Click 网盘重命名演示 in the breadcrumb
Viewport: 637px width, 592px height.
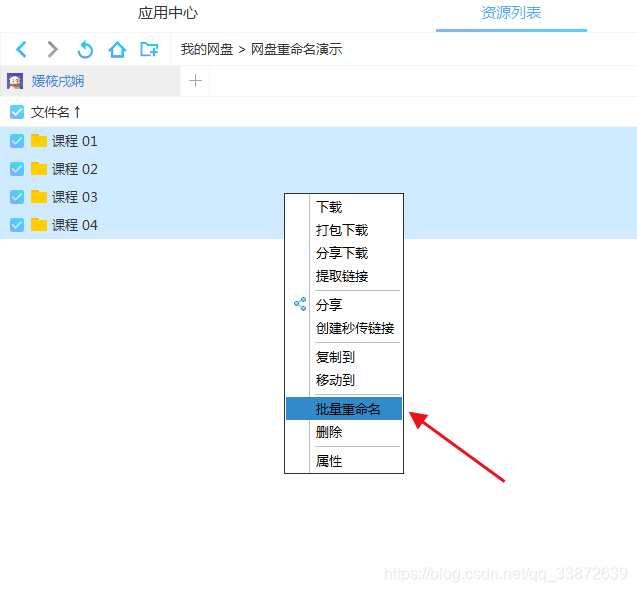297,50
